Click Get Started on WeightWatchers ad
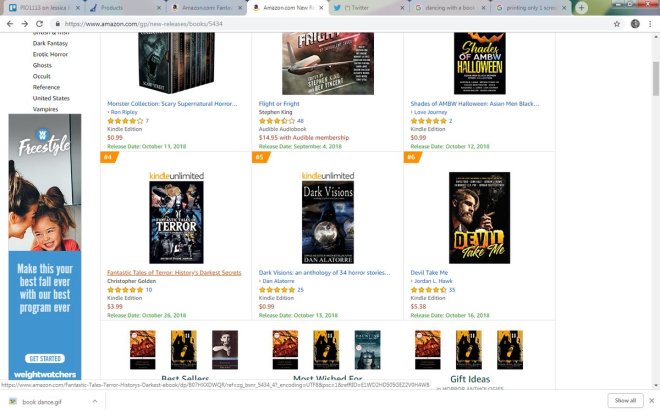Image resolution: width=660 pixels, height=412 pixels. [45, 359]
